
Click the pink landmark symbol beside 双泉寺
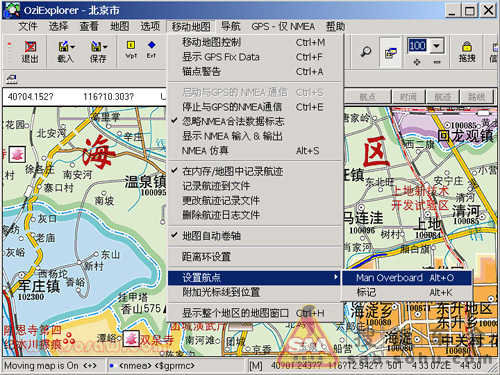point(131,339)
